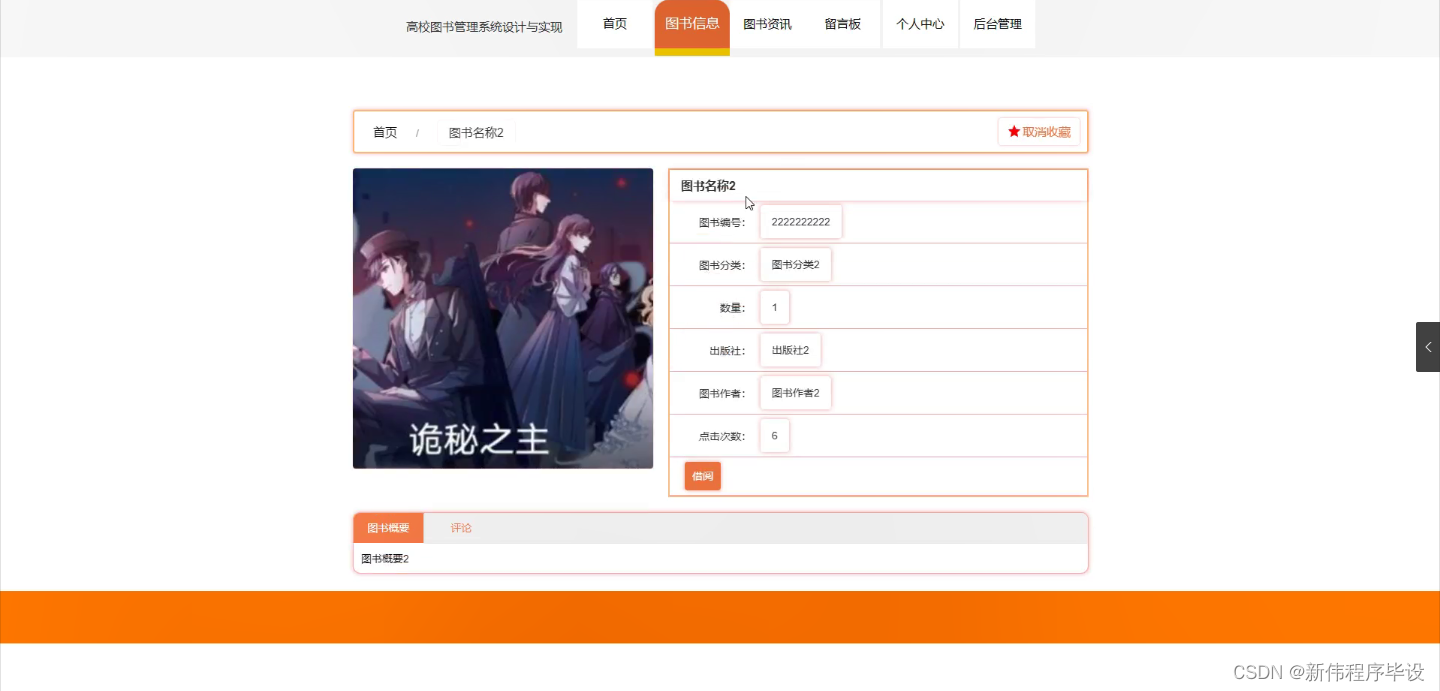The width and height of the screenshot is (1440, 691).
Task: Click the 数量 label
Action: coord(733,308)
